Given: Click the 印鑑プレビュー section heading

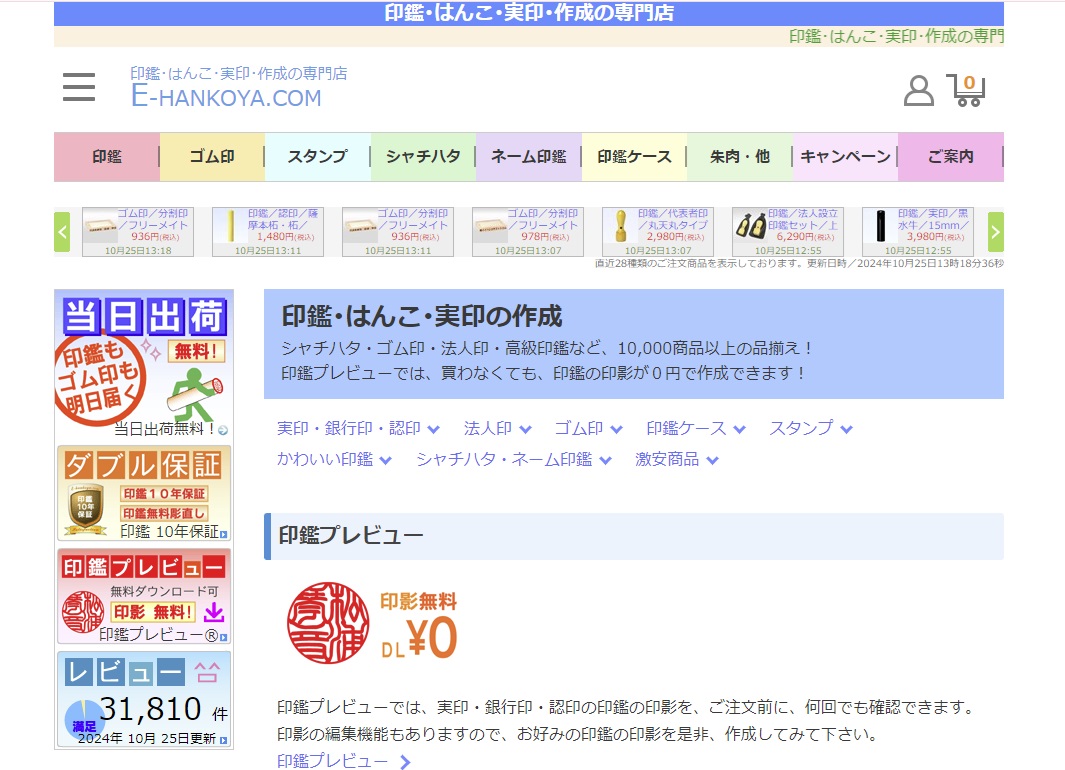Looking at the screenshot, I should point(351,536).
